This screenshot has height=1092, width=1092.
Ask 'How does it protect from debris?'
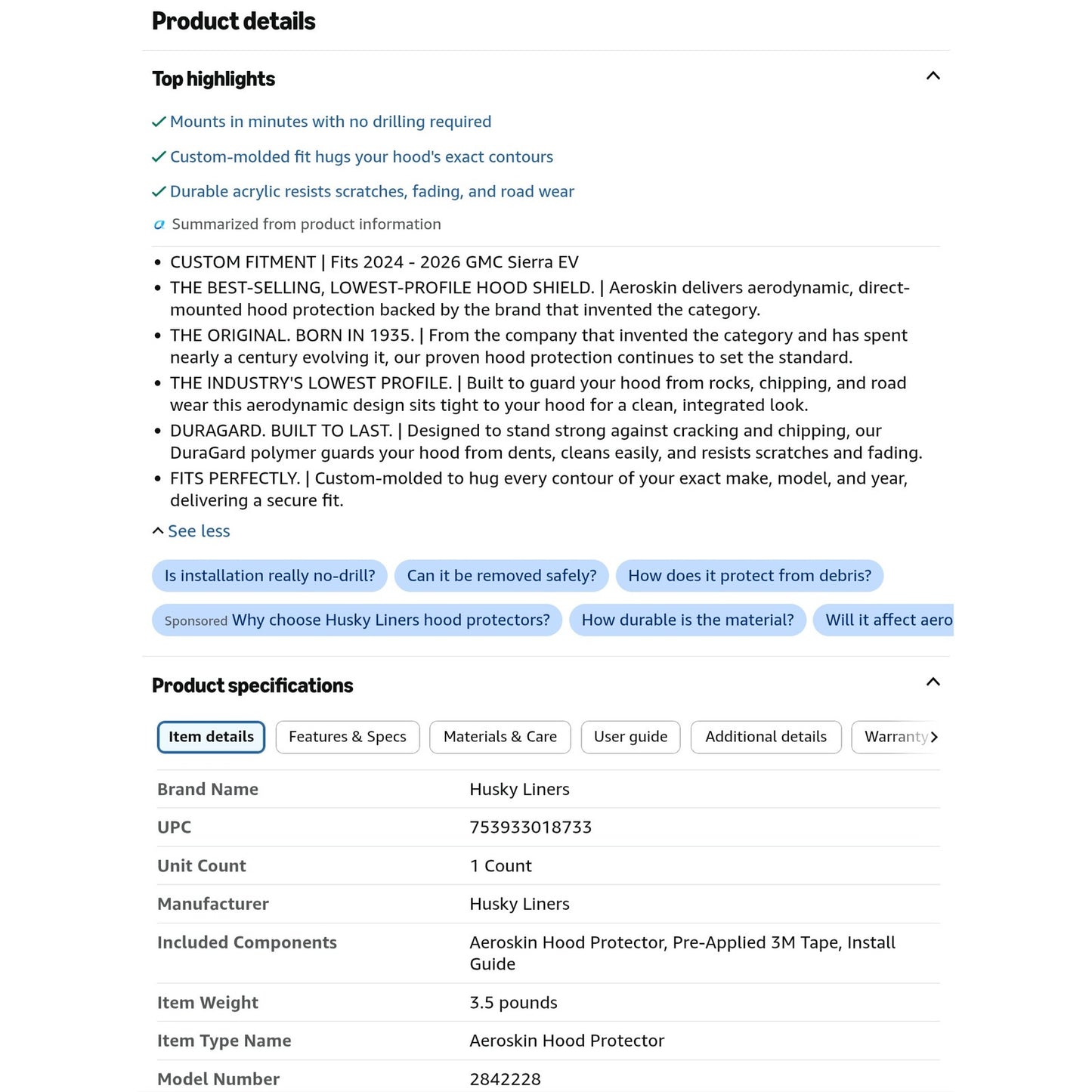coord(750,576)
